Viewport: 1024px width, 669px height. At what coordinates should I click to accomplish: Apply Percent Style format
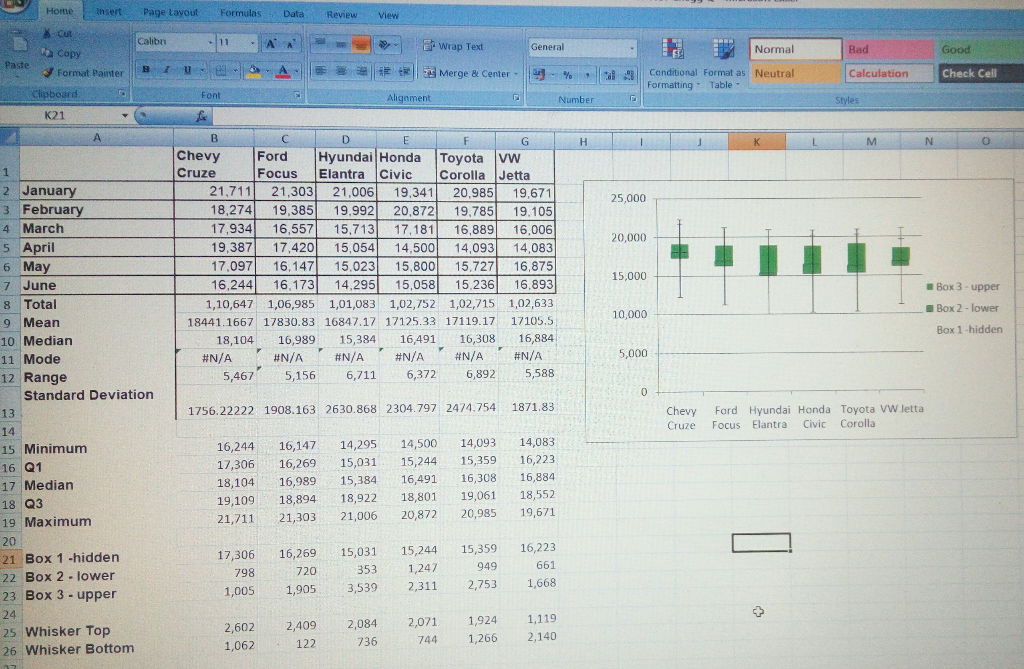[568, 75]
